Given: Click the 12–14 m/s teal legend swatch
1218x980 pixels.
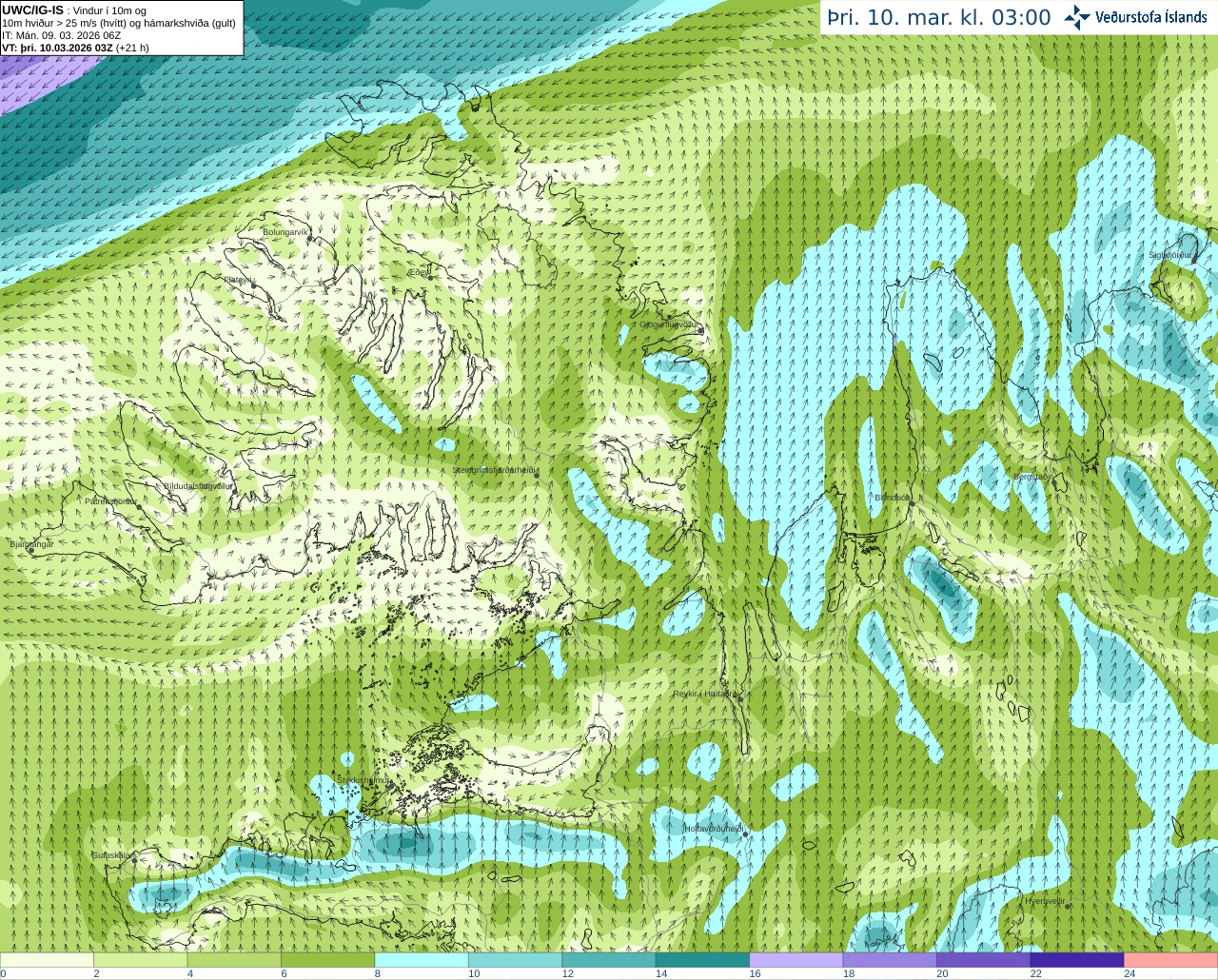Looking at the screenshot, I should point(609,960).
